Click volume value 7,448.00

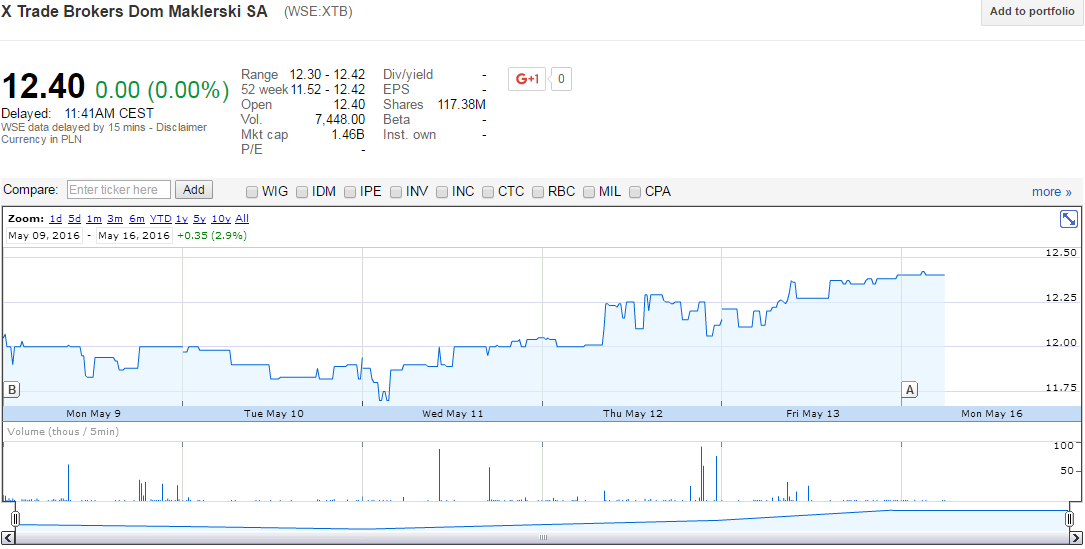point(340,120)
